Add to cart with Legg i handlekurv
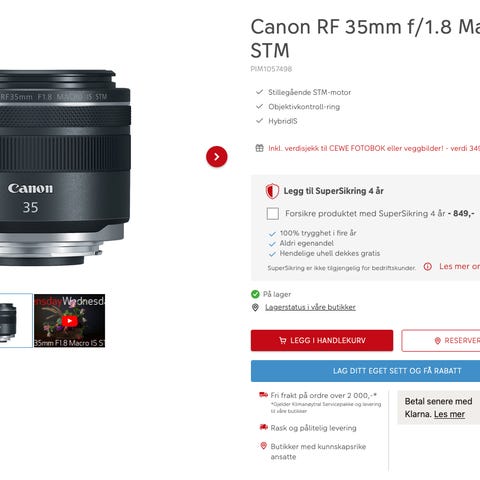480x480 pixels. coord(322,340)
